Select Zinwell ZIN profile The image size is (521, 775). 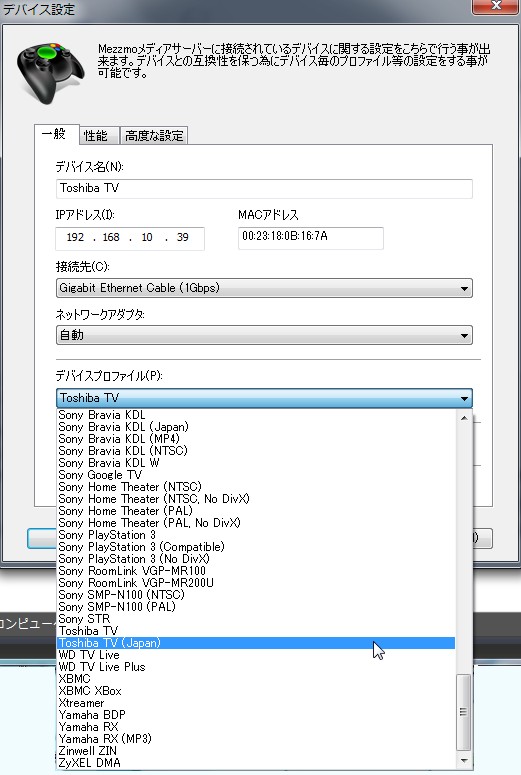click(x=256, y=751)
